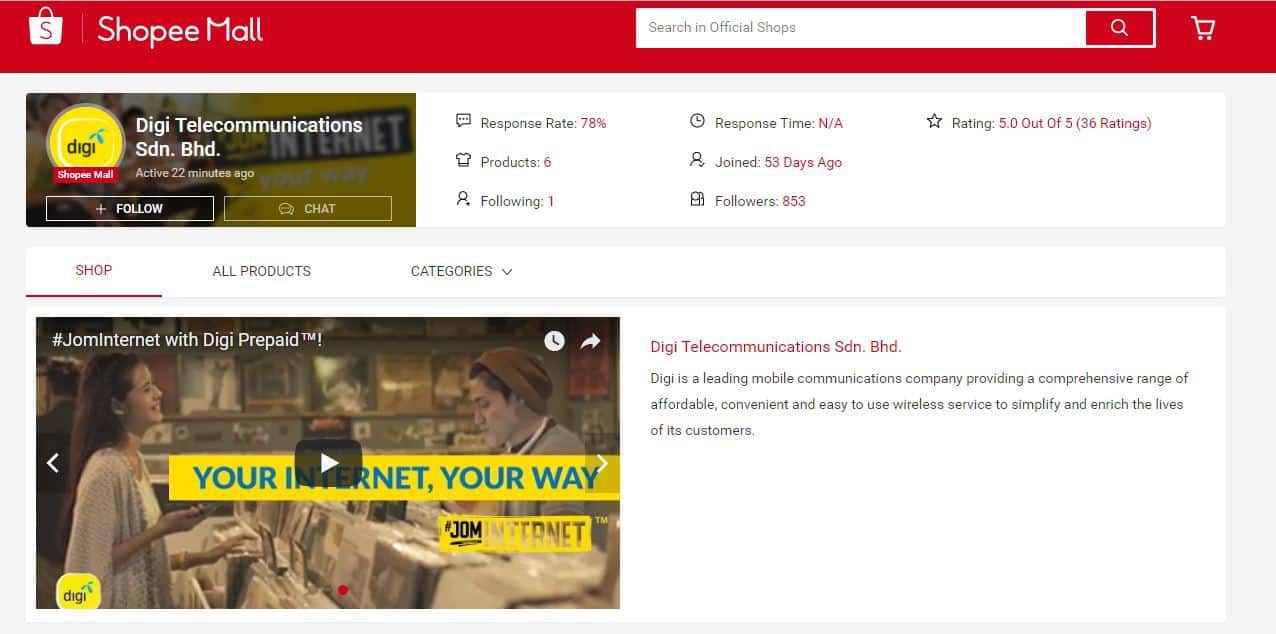Click the Followers: 853 count
This screenshot has width=1276, height=634.
[760, 201]
